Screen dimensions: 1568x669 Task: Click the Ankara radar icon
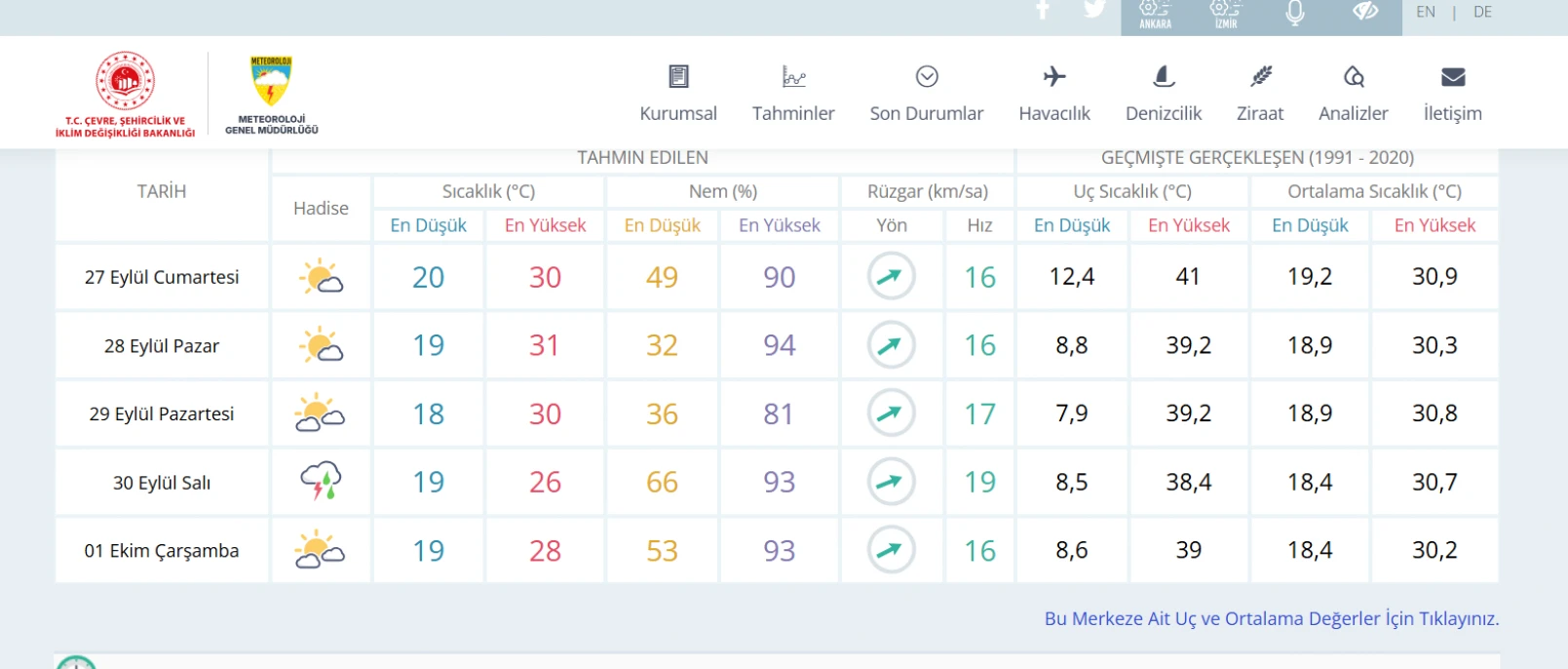[x=1155, y=14]
